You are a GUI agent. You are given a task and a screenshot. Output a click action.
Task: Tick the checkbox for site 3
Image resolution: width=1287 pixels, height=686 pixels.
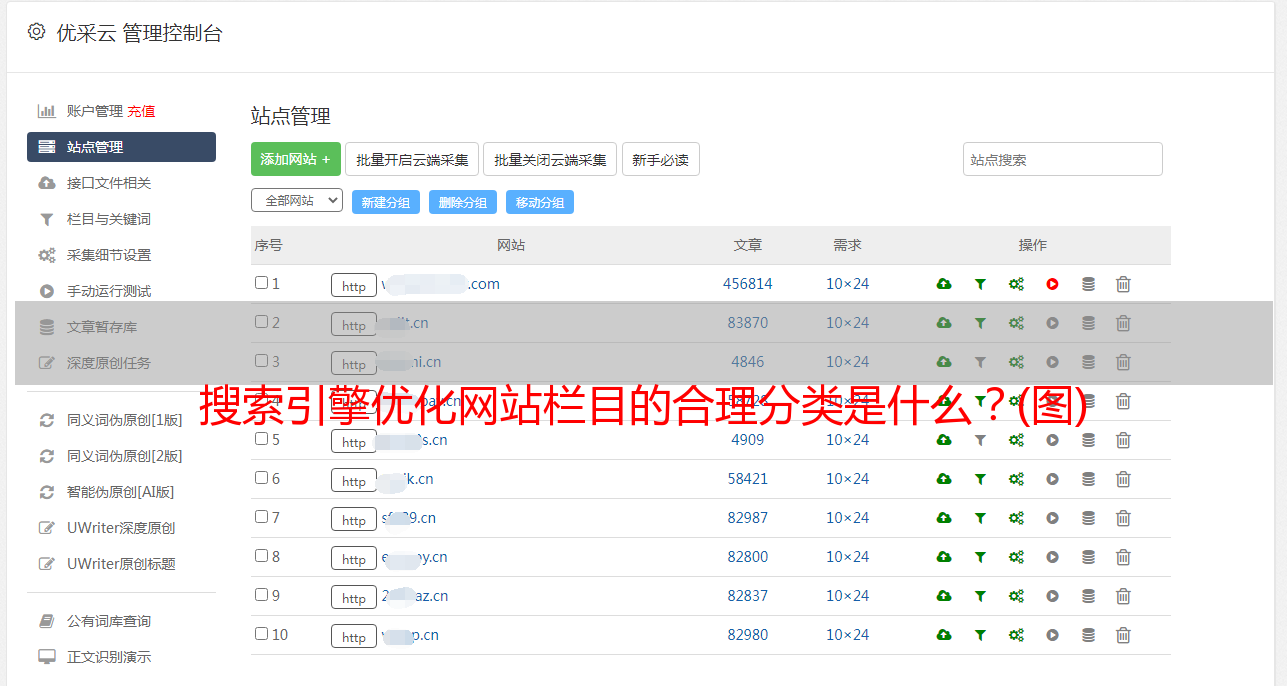261,361
